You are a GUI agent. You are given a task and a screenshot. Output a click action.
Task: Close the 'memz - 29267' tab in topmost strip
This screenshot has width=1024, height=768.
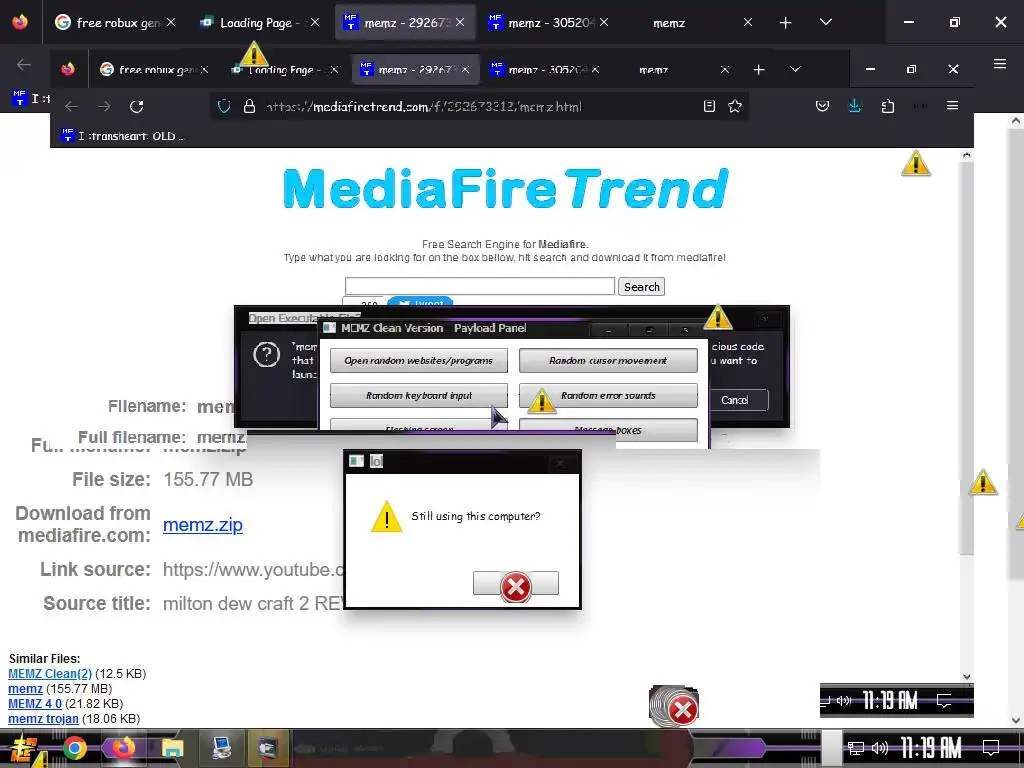pyautogui.click(x=460, y=22)
